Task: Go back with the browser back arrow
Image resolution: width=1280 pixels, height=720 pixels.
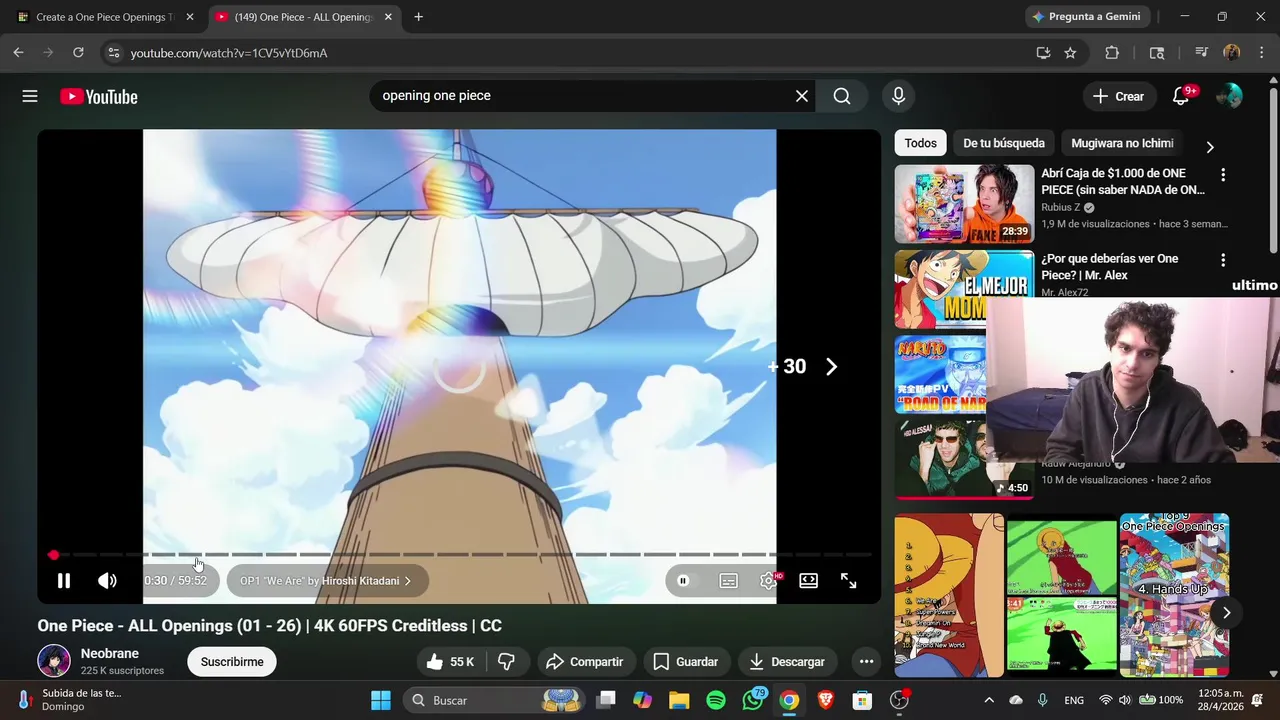Action: pyautogui.click(x=18, y=53)
